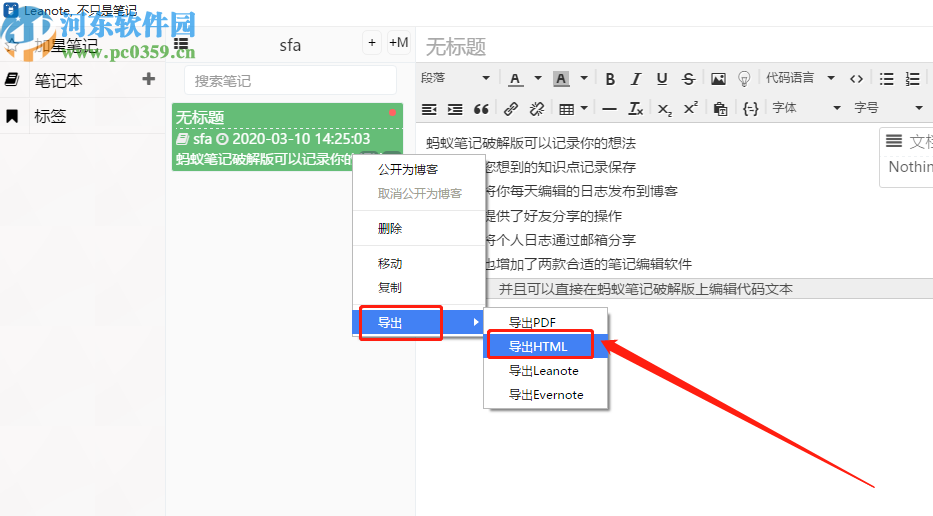The image size is (933, 516).
Task: Apply strikethrough formatting
Action: [x=688, y=79]
